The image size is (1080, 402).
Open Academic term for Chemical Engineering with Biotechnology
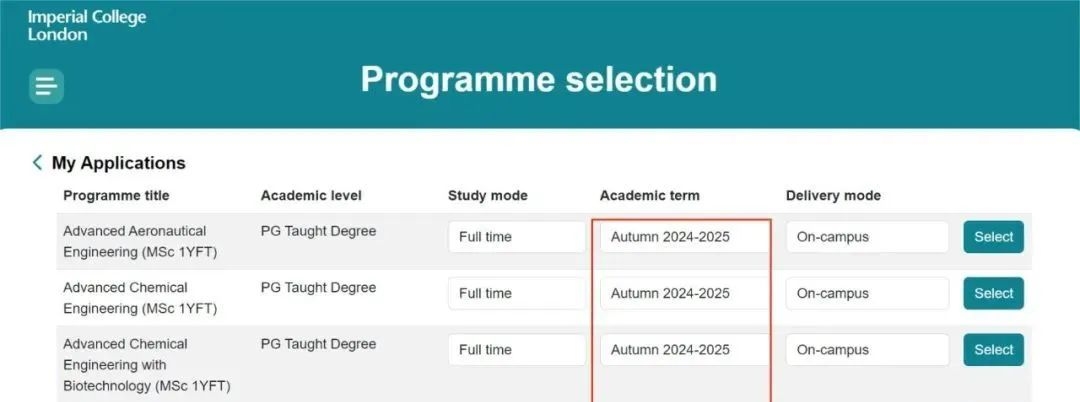click(x=685, y=350)
